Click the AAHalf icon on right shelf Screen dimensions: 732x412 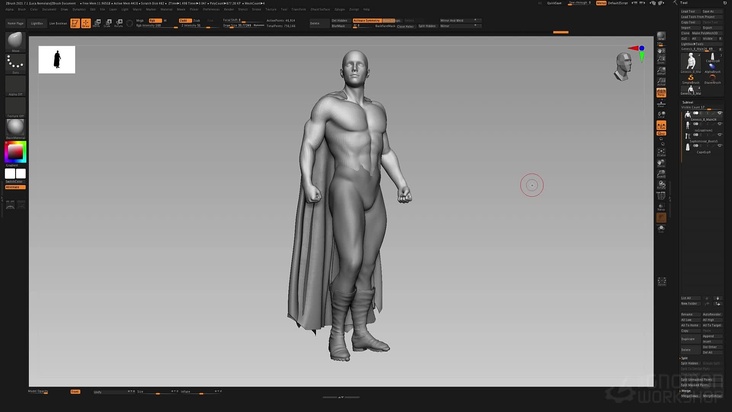(661, 82)
